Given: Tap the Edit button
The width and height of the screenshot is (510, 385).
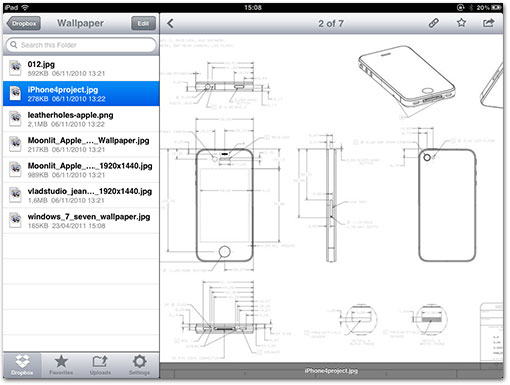Looking at the screenshot, I should click(x=143, y=24).
